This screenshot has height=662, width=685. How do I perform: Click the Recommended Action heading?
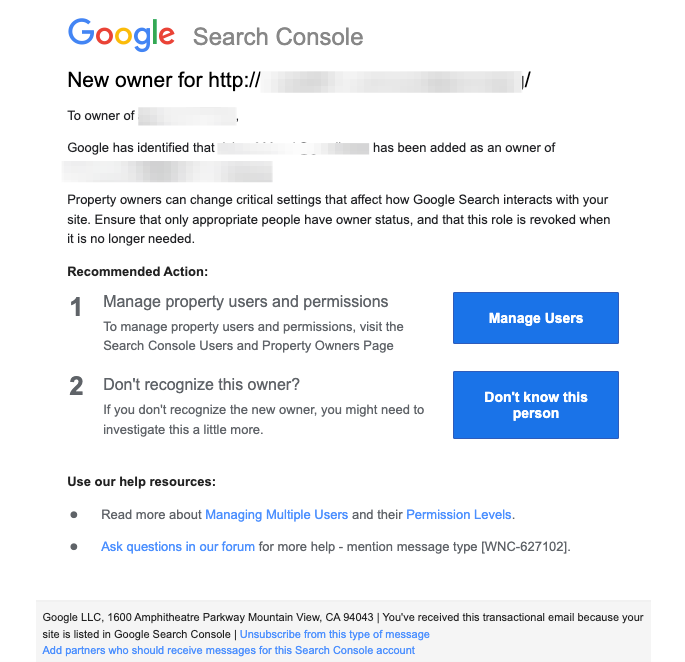(138, 271)
